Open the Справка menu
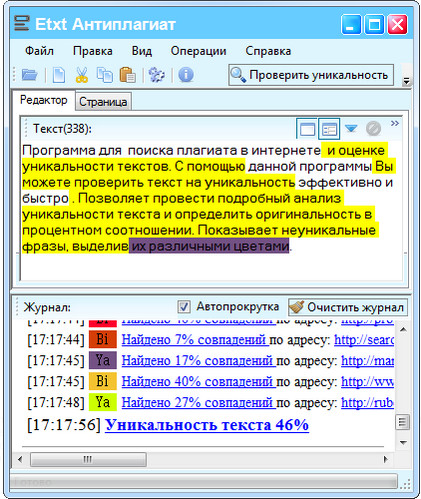The height and width of the screenshot is (499, 421). click(x=268, y=51)
